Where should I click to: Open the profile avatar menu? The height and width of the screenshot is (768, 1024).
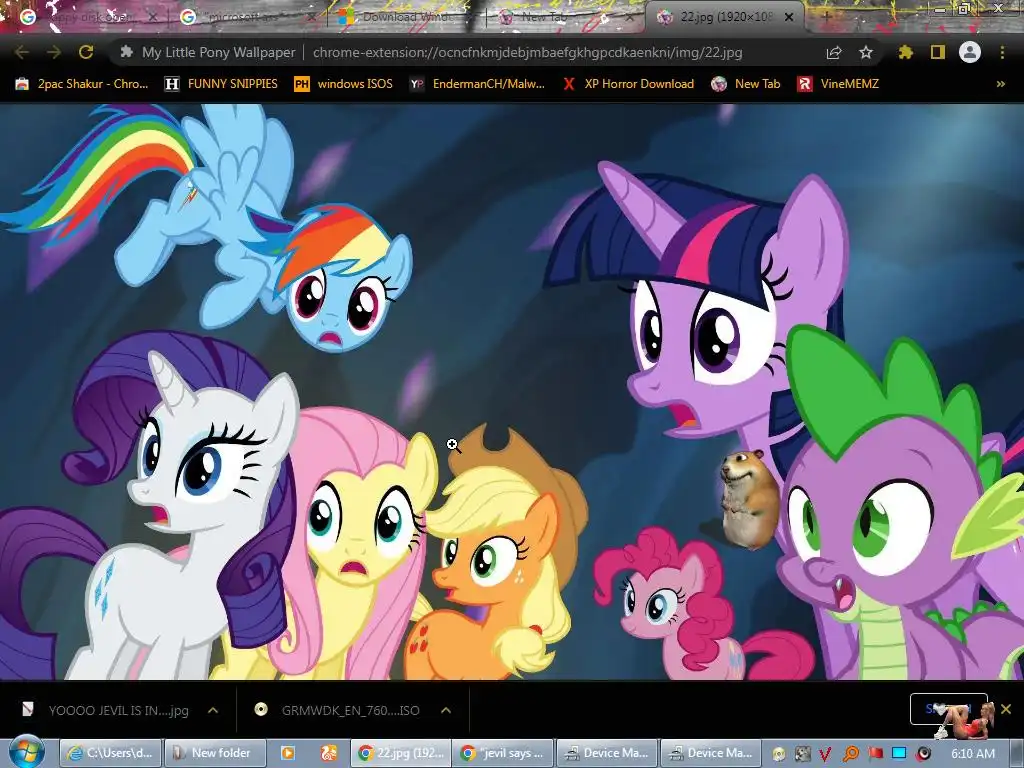click(x=970, y=52)
